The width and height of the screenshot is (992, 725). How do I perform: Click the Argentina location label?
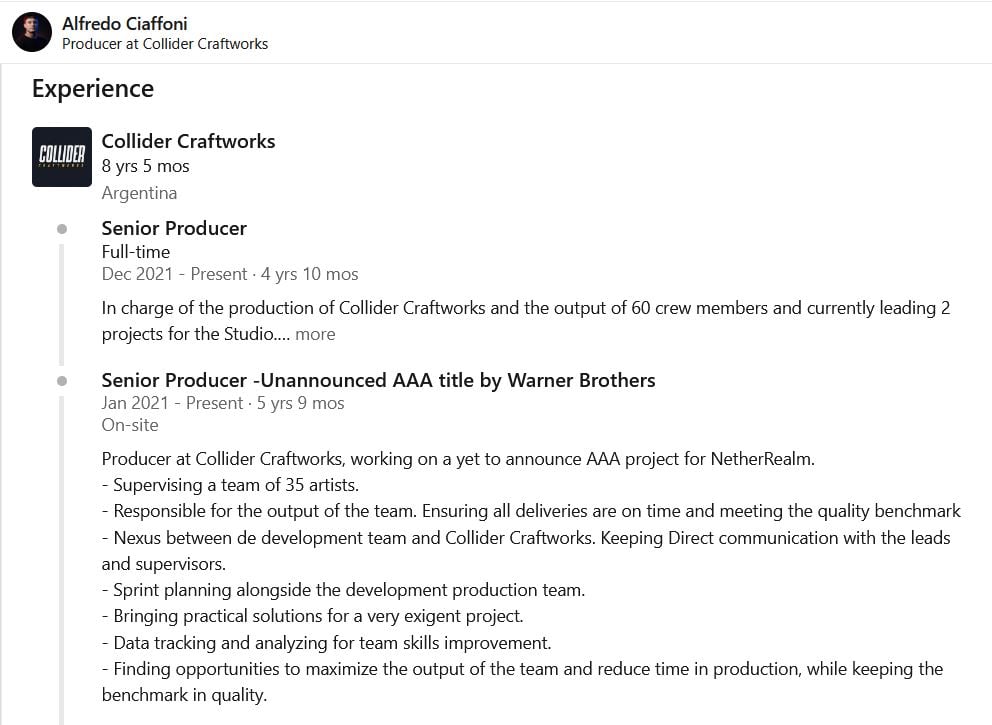tap(139, 193)
